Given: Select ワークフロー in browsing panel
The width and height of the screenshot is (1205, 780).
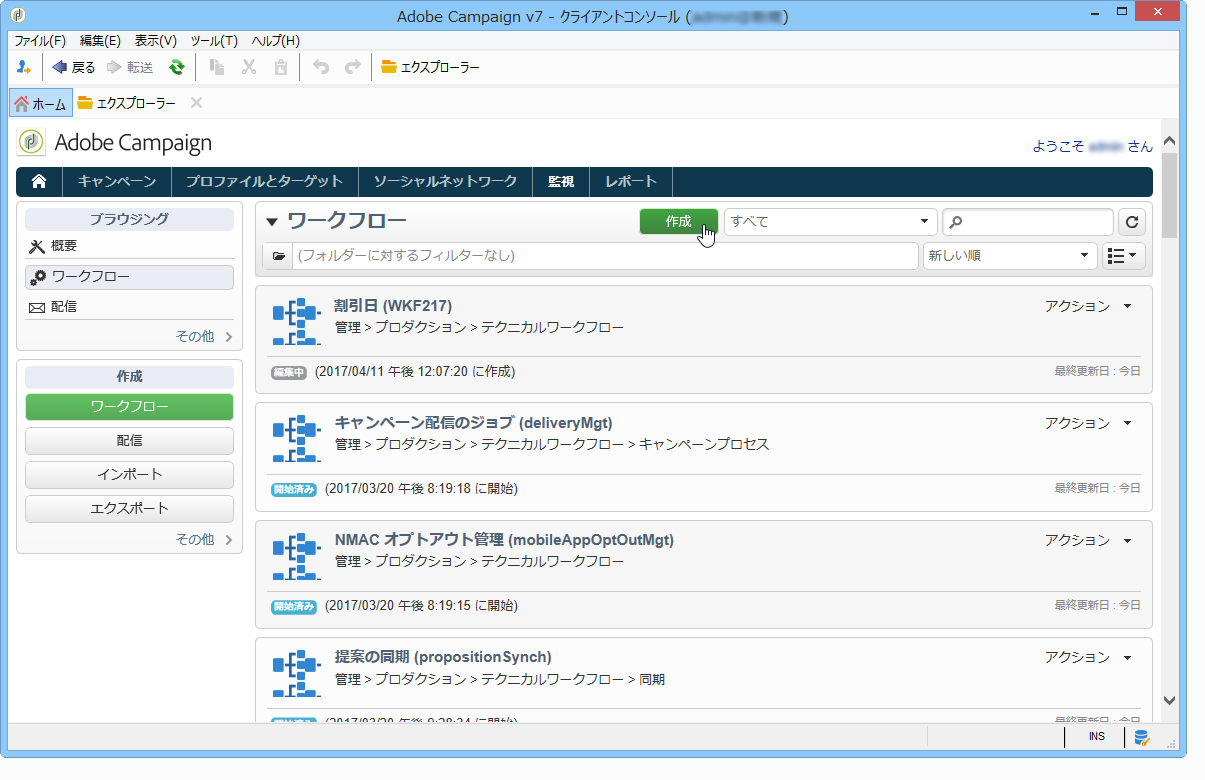Looking at the screenshot, I should [129, 277].
